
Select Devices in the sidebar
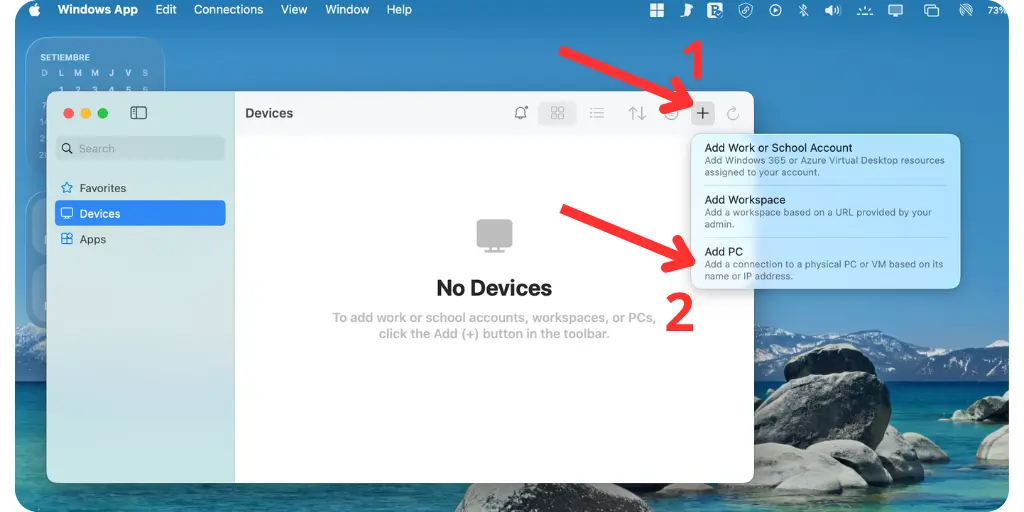140,214
